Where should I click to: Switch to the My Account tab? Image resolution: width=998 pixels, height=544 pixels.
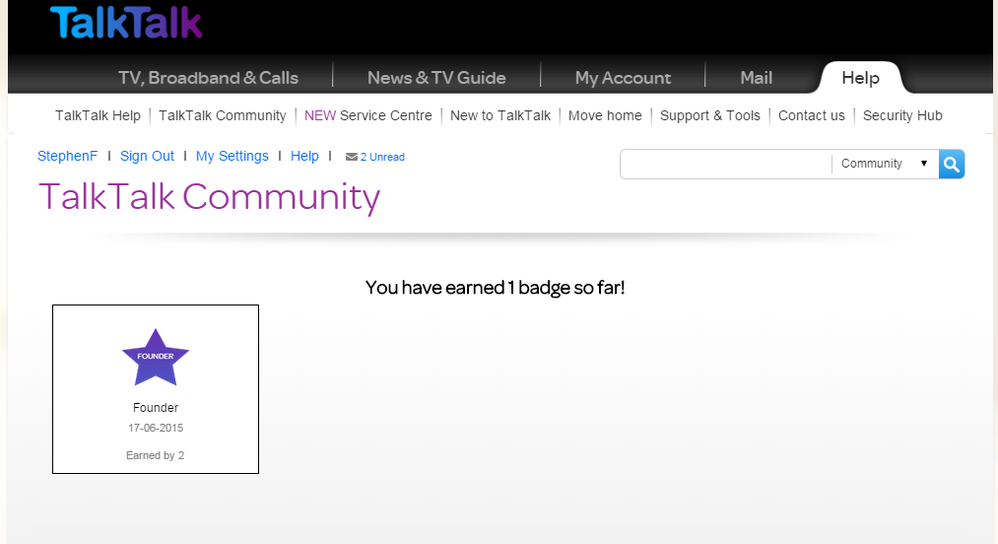click(622, 78)
